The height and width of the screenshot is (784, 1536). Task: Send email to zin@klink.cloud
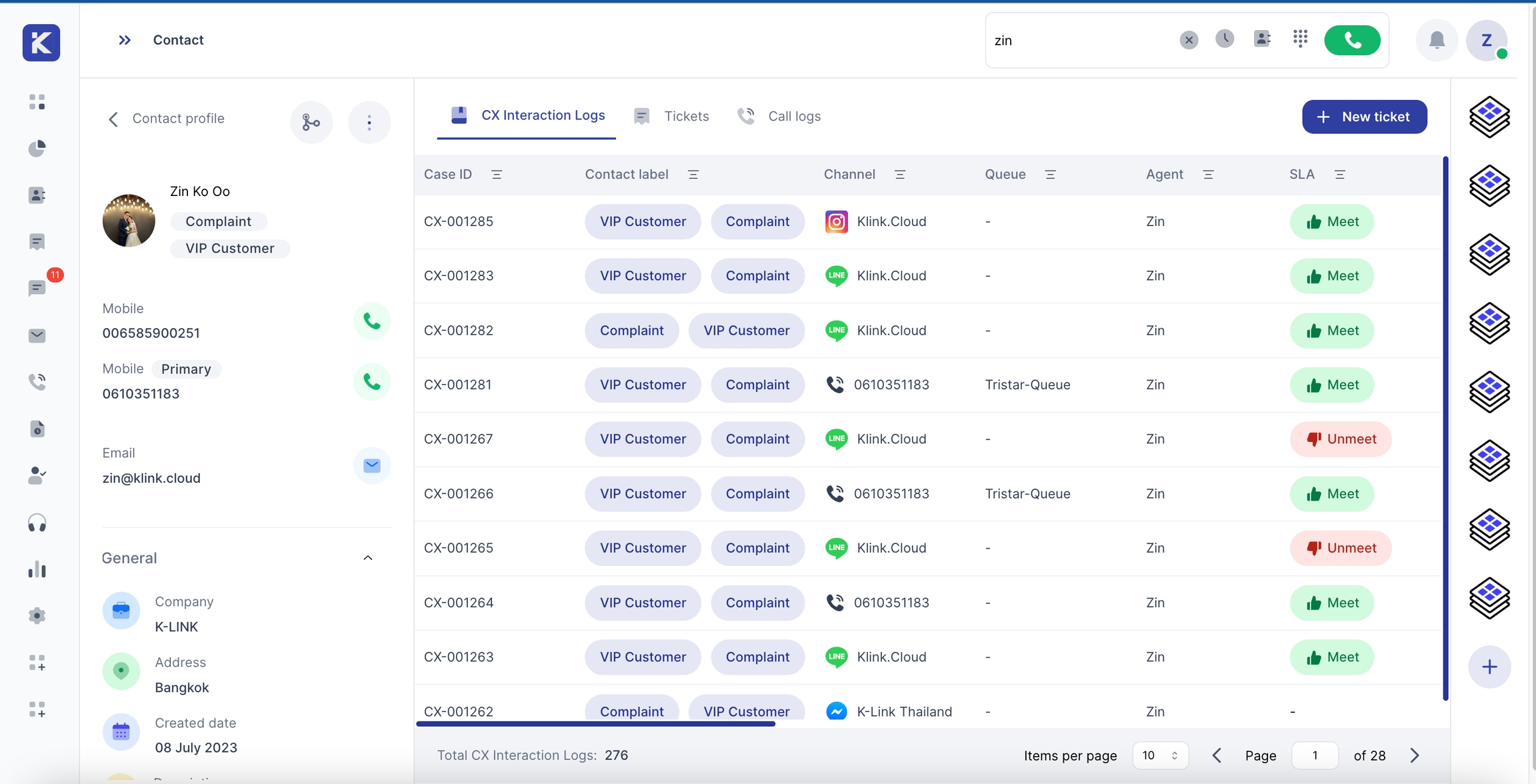(371, 465)
